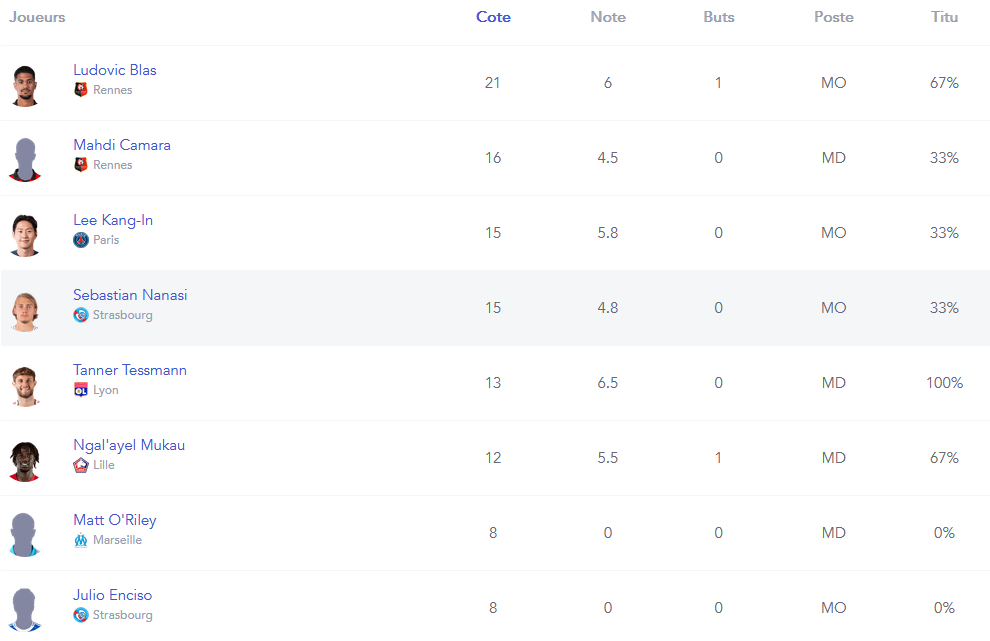Sort by Poste column header

(833, 17)
